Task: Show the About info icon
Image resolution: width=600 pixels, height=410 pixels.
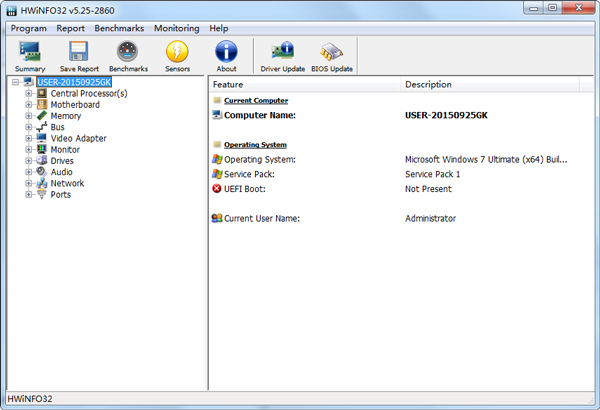Action: (x=226, y=51)
